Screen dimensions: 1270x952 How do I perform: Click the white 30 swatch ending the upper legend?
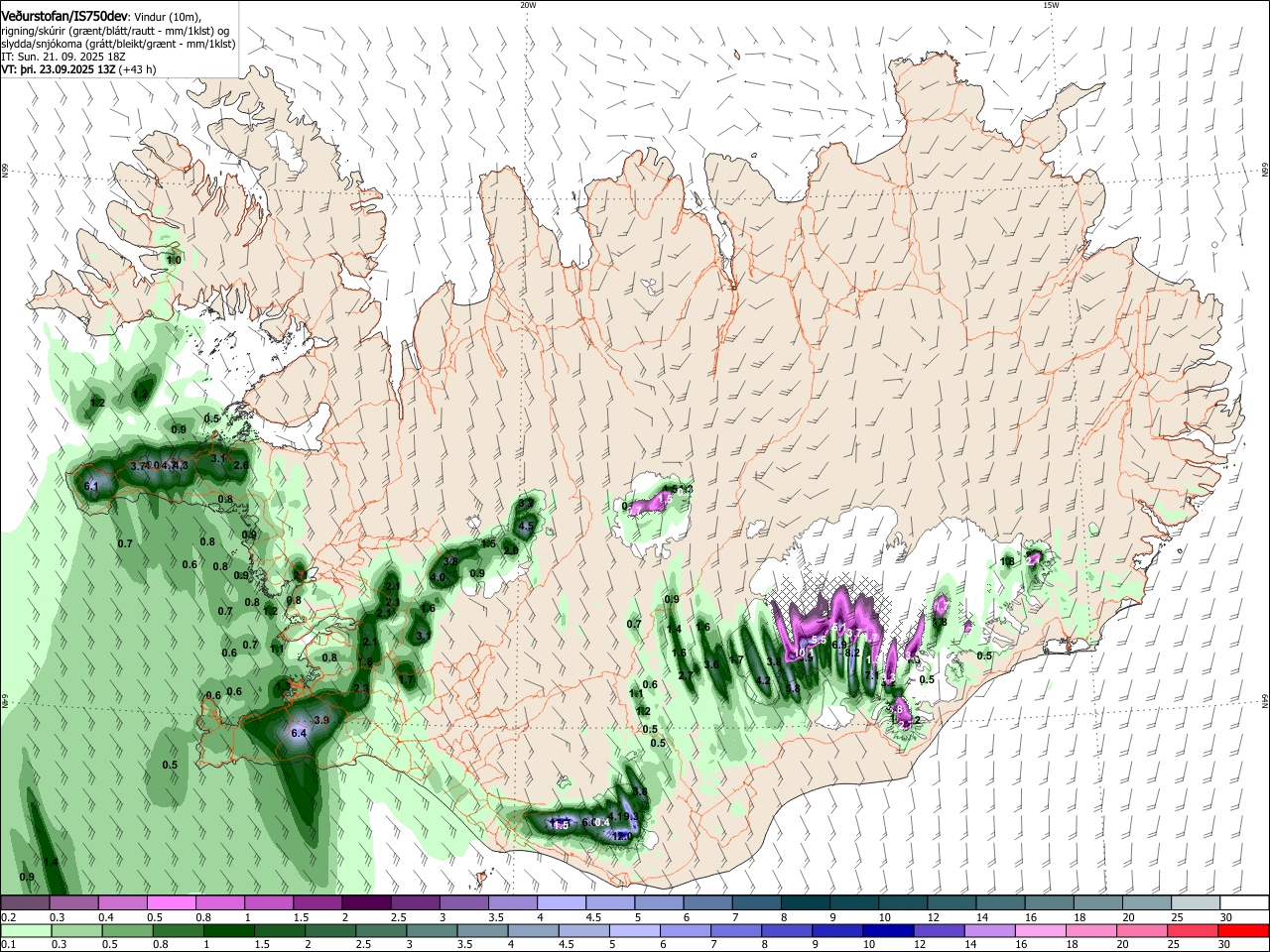(x=1245, y=903)
